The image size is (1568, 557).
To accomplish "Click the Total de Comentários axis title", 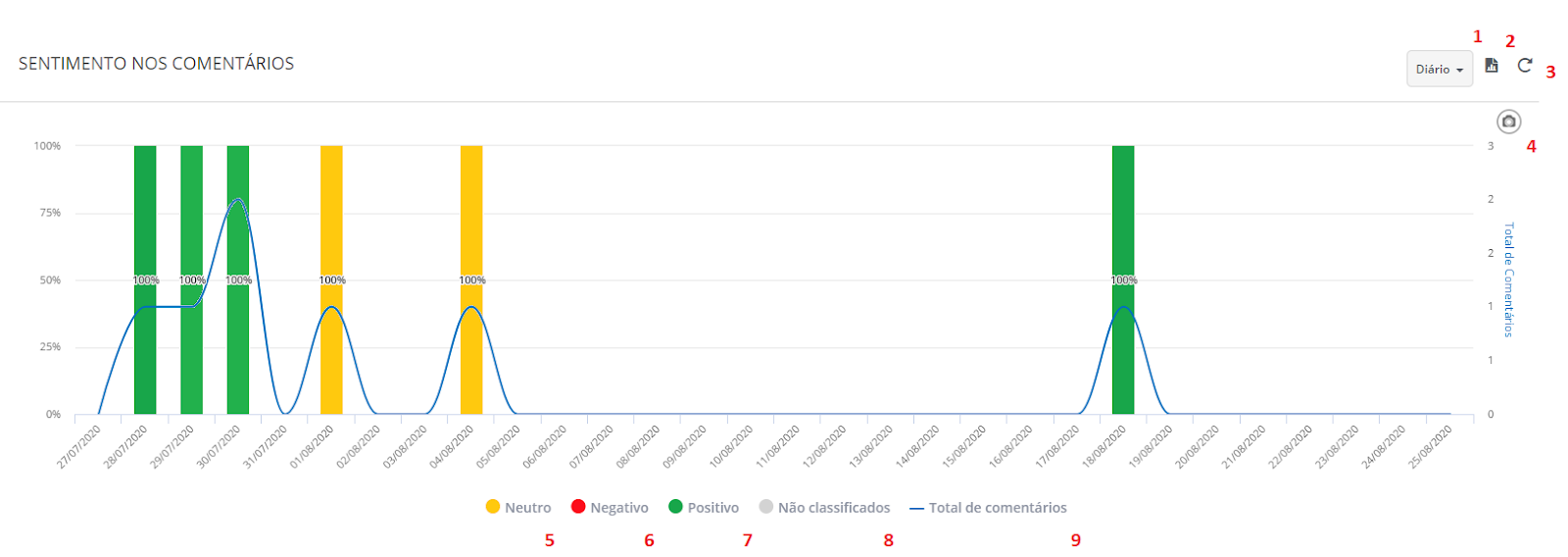I will point(1509,279).
